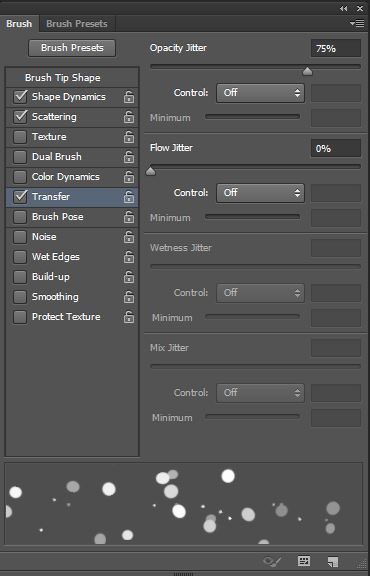Viewport: 370px width, 576px height.
Task: Open the Color Dynamics settings row
Action: [72, 177]
